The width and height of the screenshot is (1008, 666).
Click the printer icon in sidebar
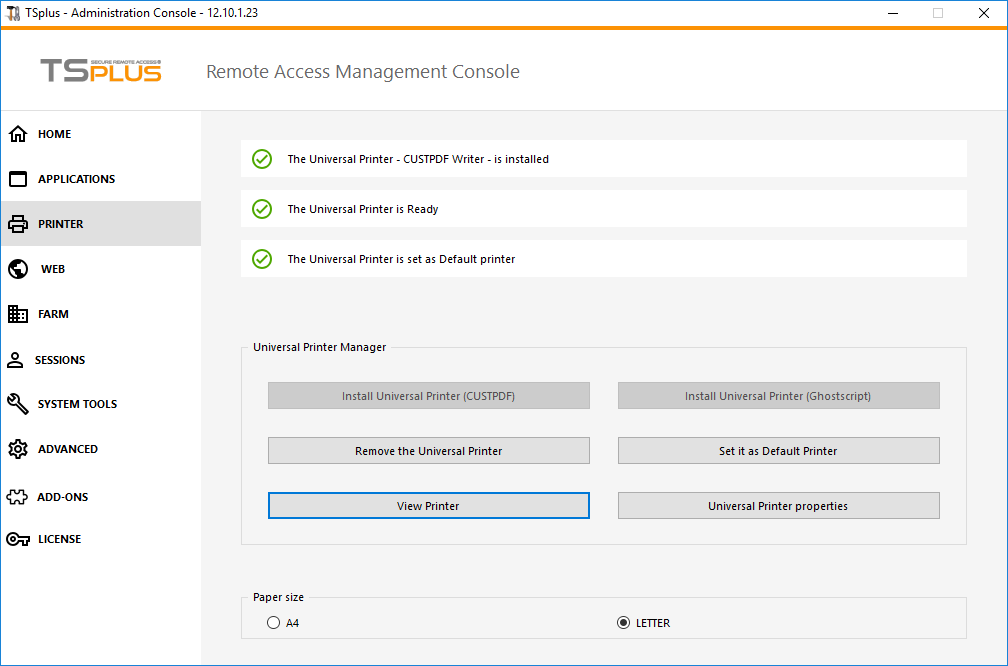click(18, 224)
